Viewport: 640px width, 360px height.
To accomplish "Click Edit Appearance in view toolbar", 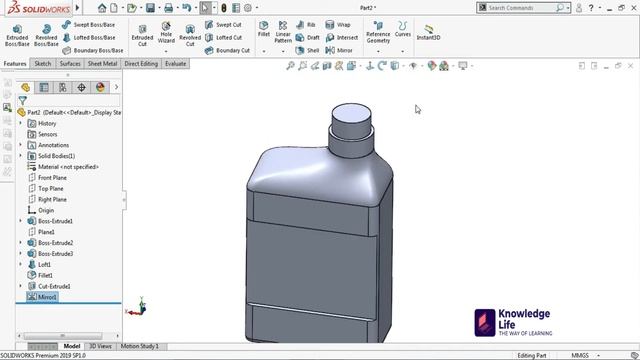I will tap(431, 66).
